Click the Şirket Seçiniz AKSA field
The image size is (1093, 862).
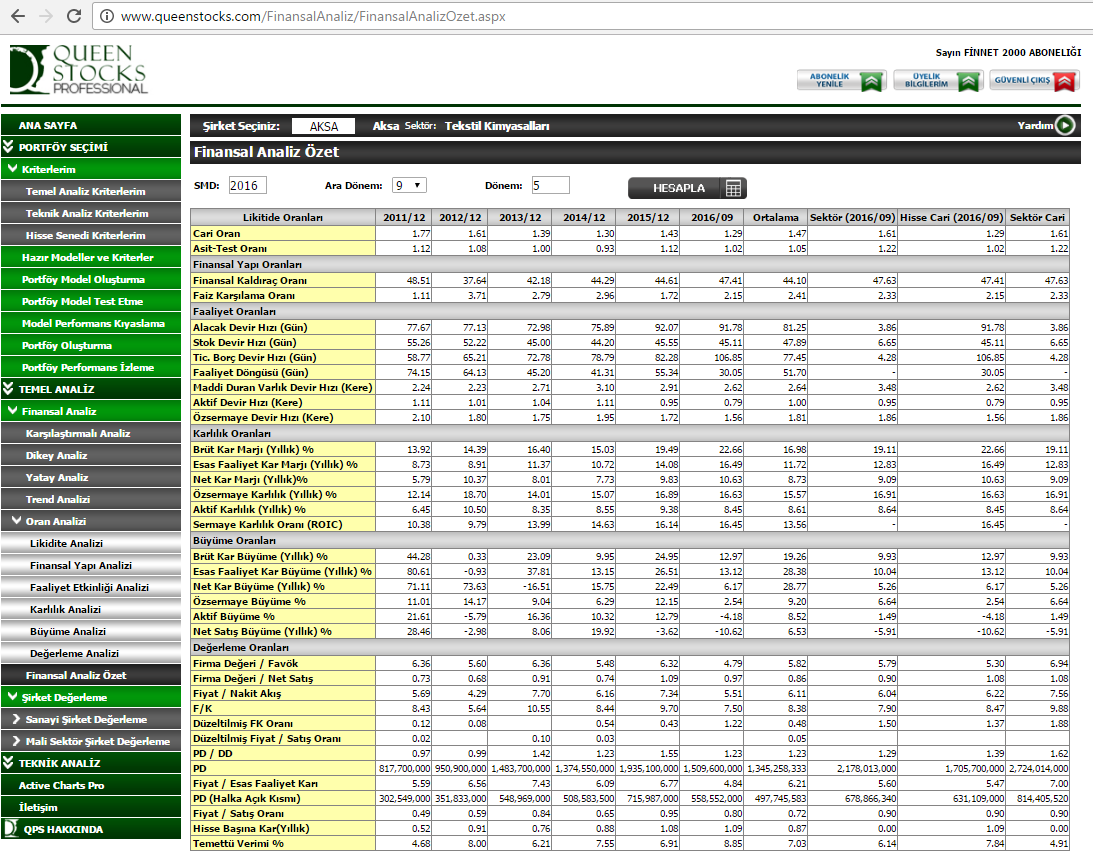[323, 126]
